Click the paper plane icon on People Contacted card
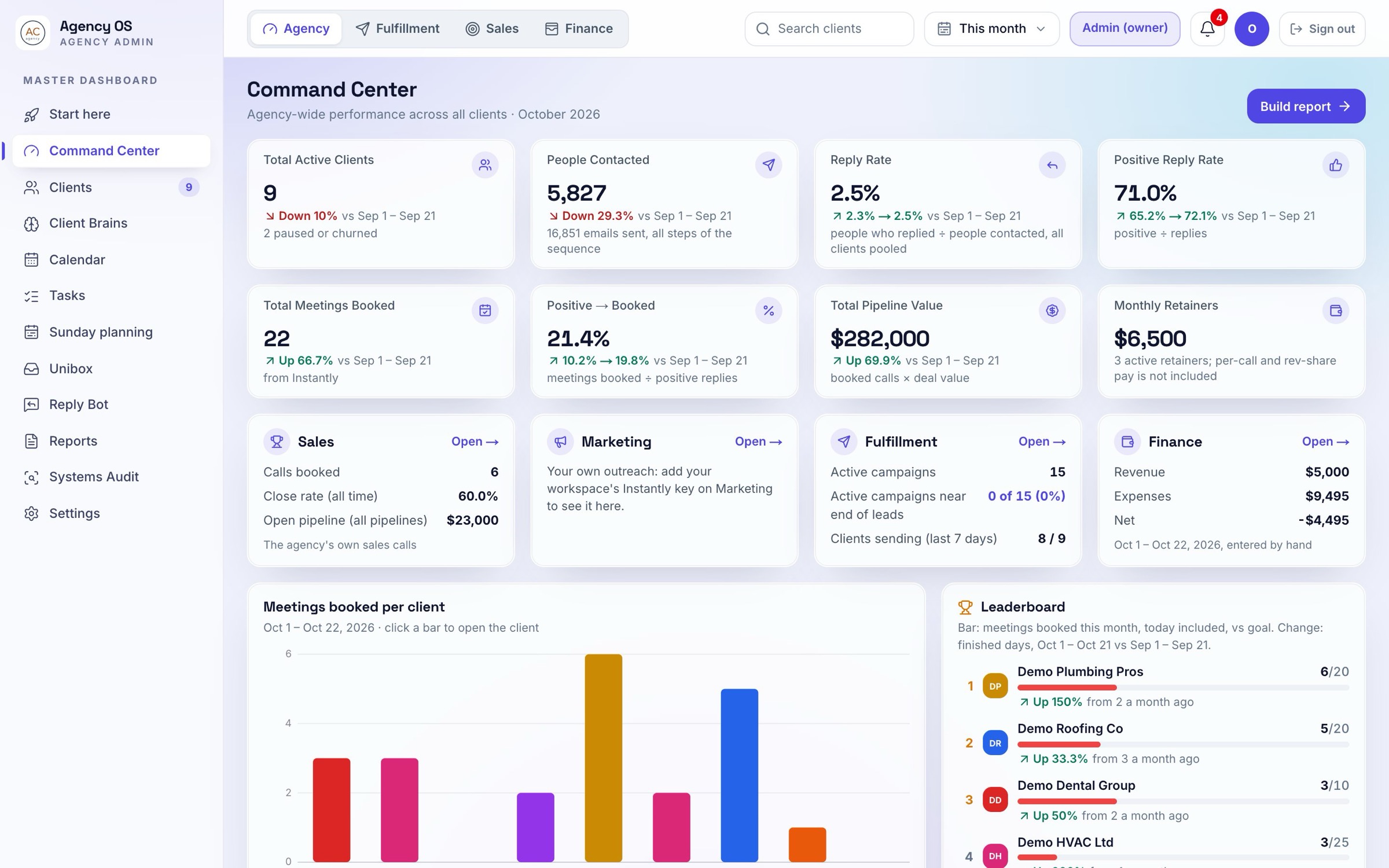This screenshot has height=868, width=1389. click(769, 165)
